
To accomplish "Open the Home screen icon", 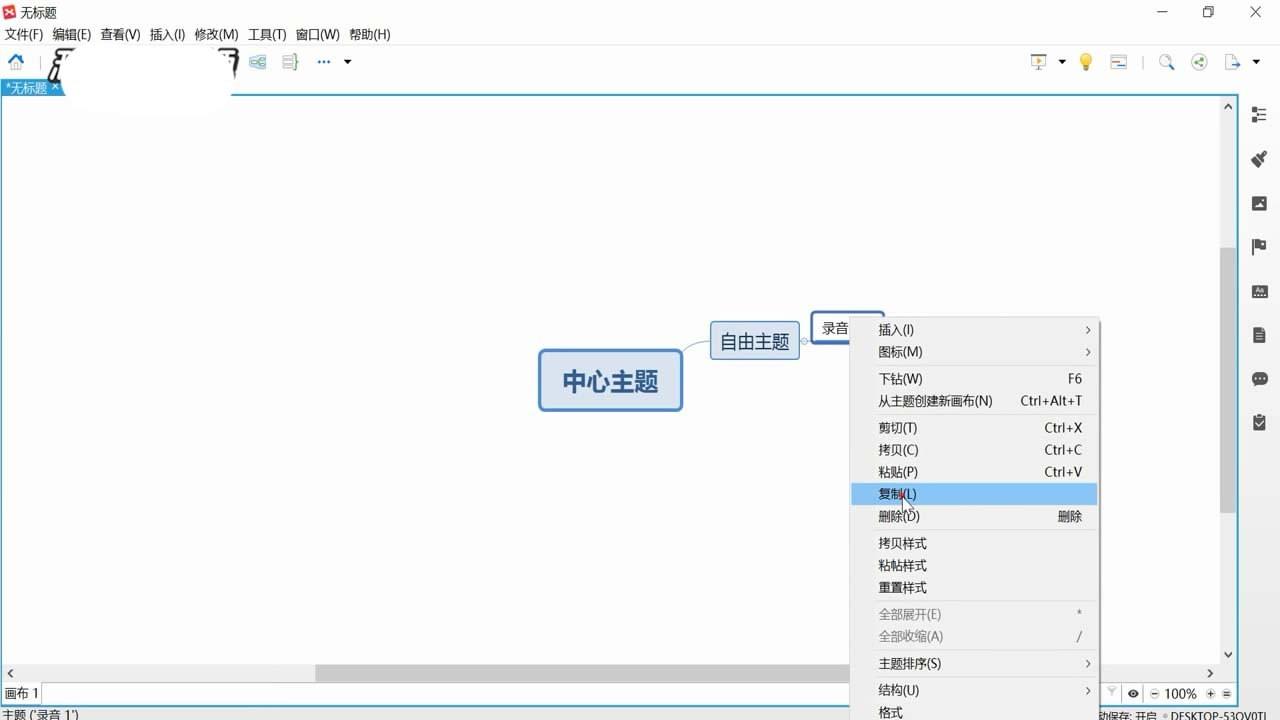I will coord(16,61).
